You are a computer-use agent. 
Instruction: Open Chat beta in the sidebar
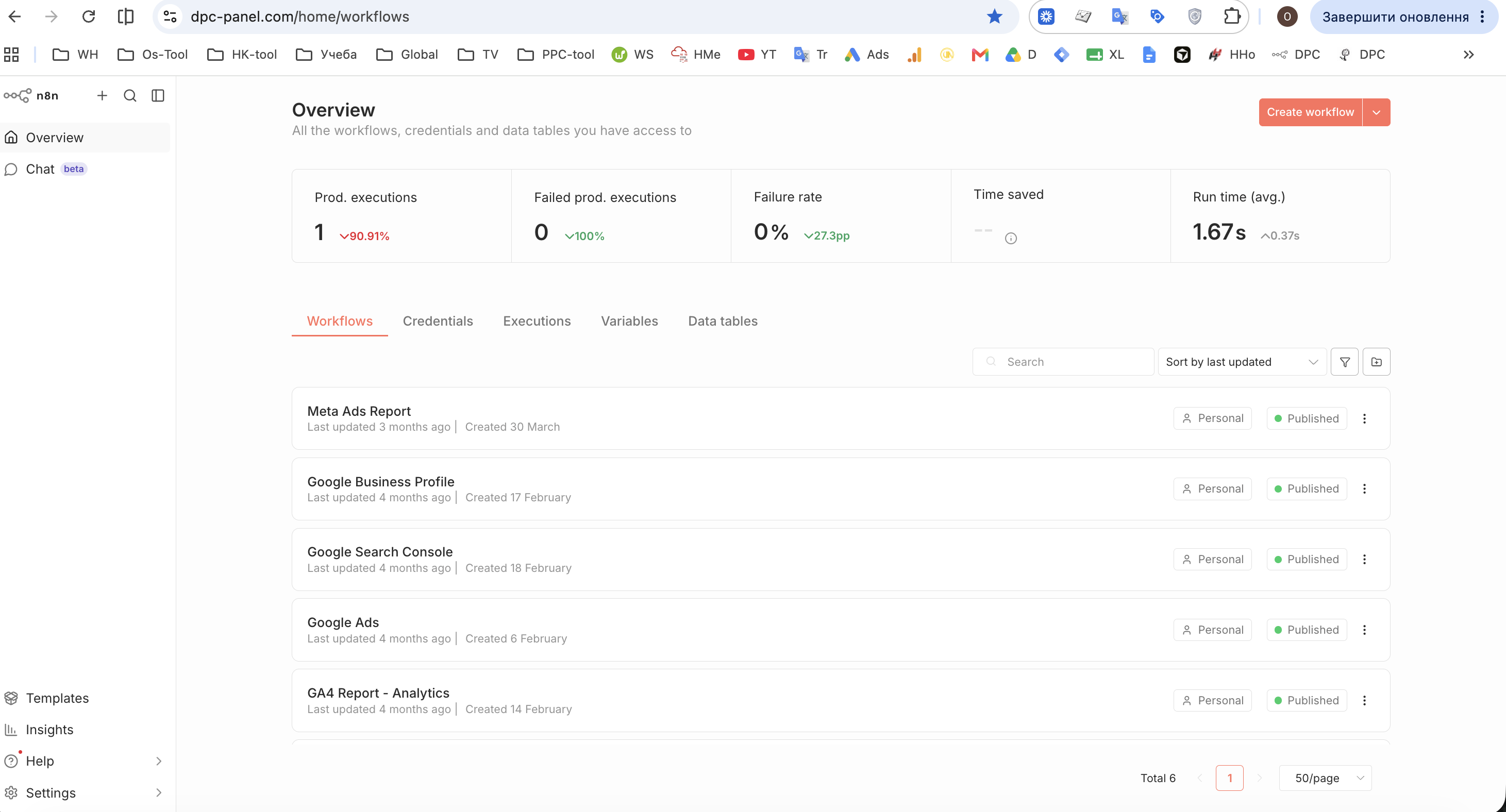(86, 169)
